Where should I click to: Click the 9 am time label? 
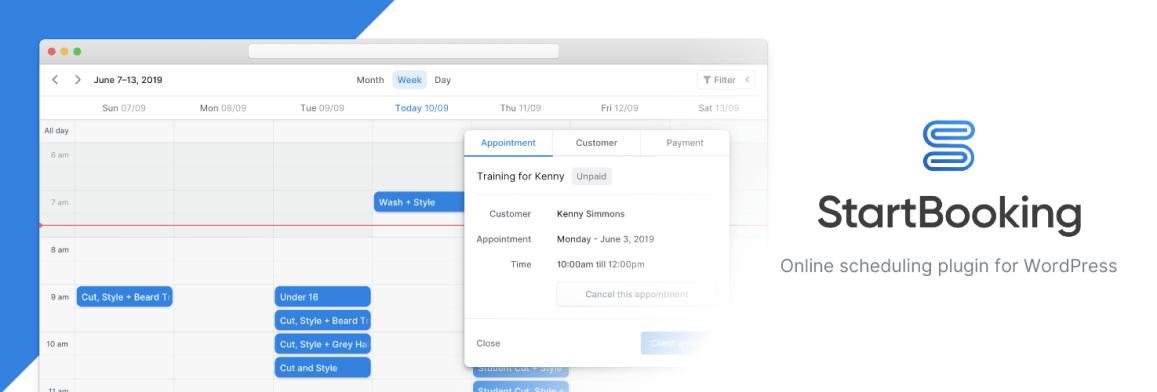pyautogui.click(x=60, y=297)
